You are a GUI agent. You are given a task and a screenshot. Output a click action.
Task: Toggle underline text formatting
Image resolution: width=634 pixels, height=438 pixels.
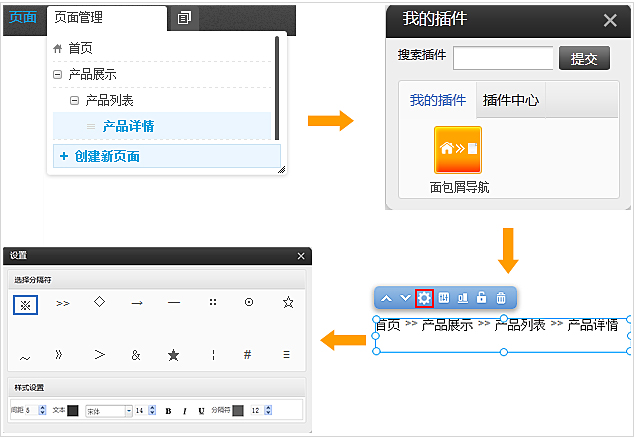click(x=201, y=410)
